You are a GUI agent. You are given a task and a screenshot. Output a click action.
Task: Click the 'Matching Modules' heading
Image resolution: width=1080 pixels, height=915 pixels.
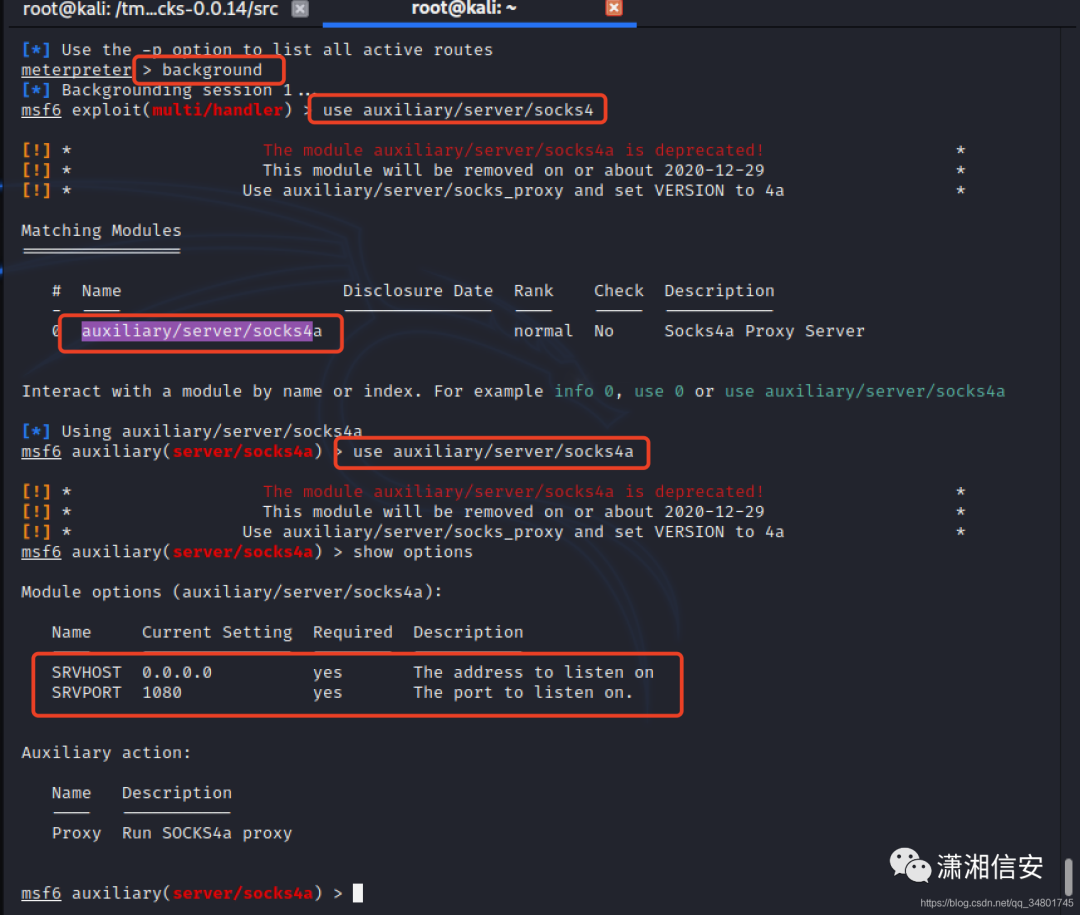(x=101, y=231)
